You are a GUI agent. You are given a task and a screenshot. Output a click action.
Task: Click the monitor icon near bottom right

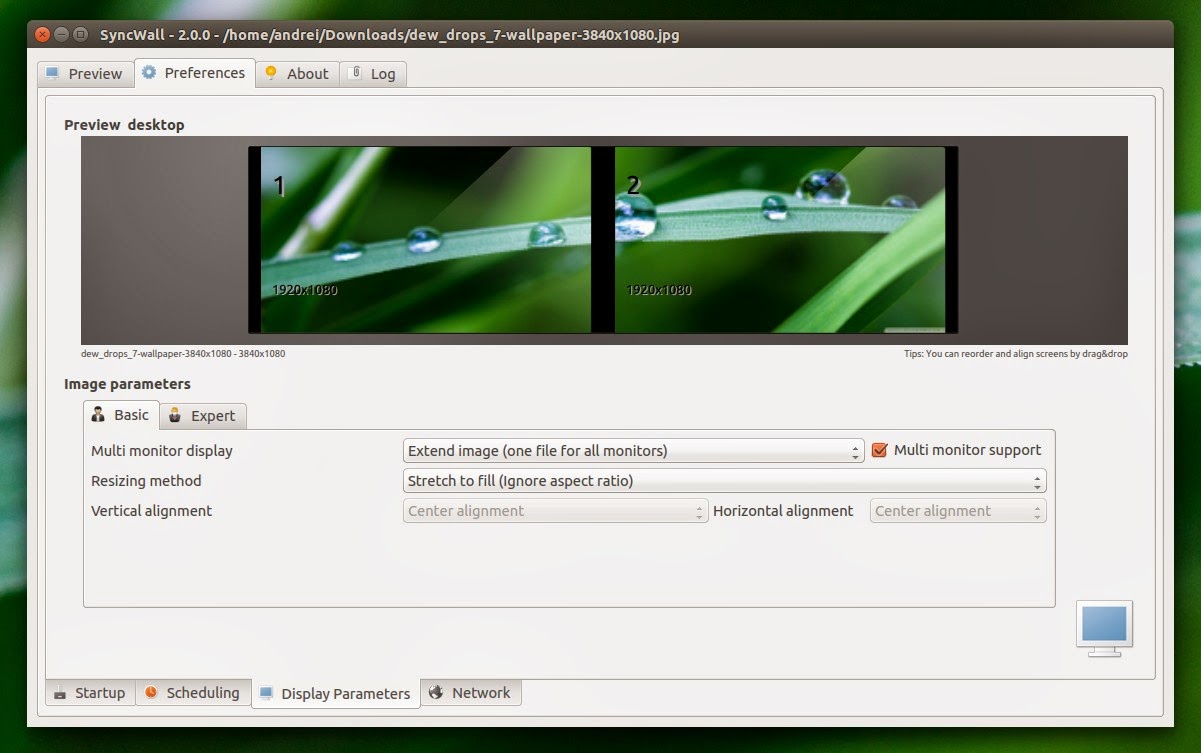[x=1103, y=629]
